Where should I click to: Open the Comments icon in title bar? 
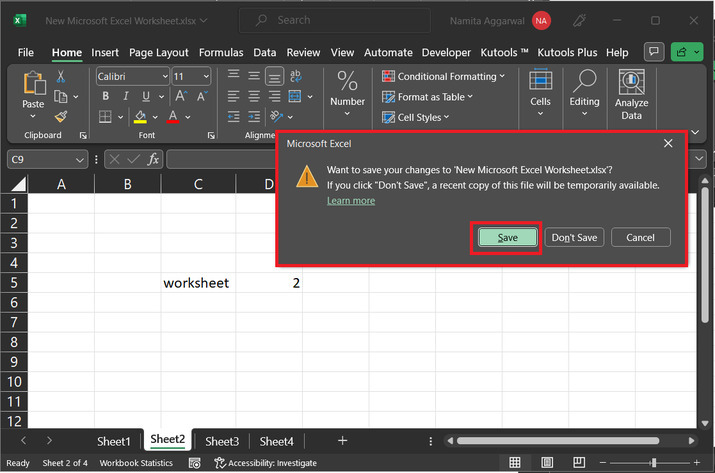tap(655, 52)
